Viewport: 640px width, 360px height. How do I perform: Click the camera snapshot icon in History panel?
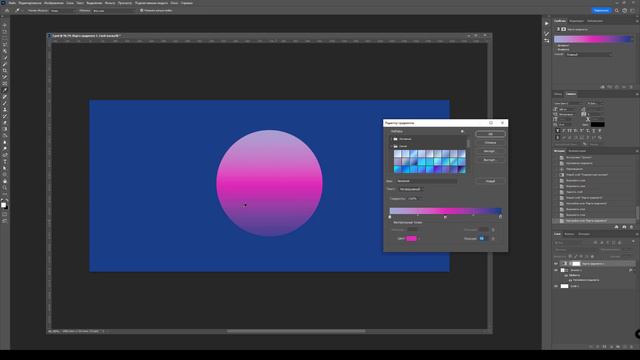point(624,227)
